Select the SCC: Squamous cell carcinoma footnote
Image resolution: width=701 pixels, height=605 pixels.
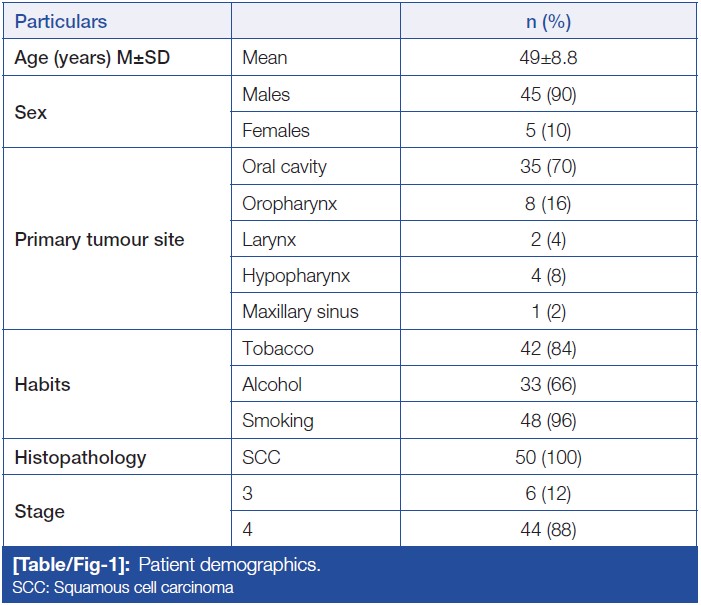click(x=124, y=587)
